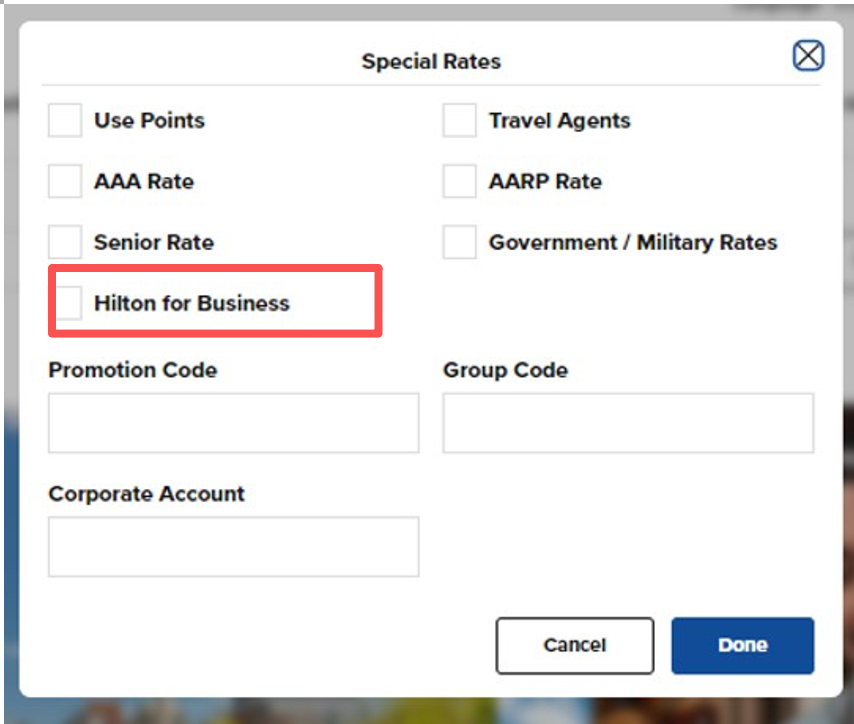854x724 pixels.
Task: Confirm selections with the Done button
Action: (743, 646)
